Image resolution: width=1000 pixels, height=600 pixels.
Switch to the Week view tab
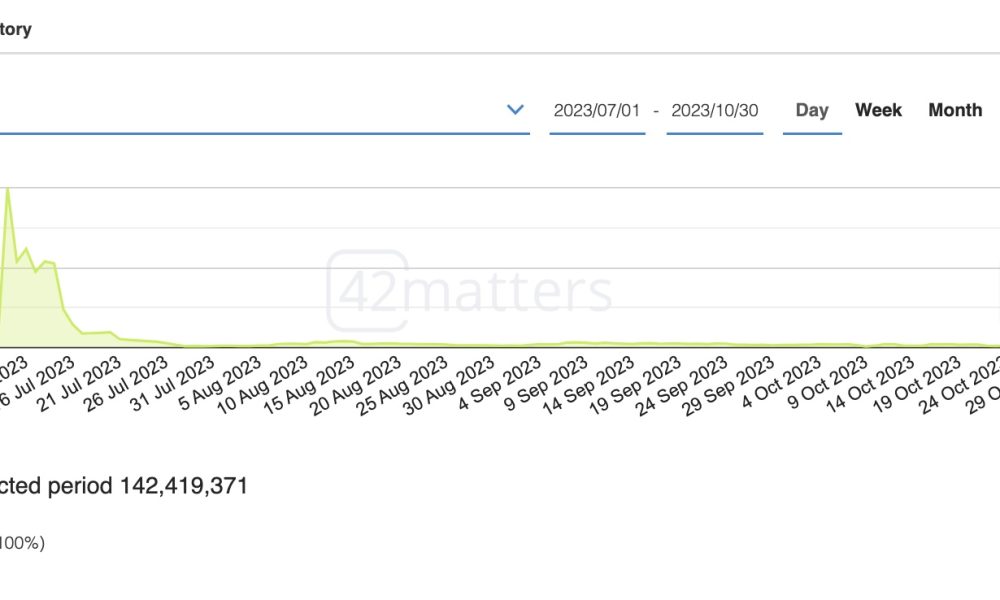pos(878,110)
